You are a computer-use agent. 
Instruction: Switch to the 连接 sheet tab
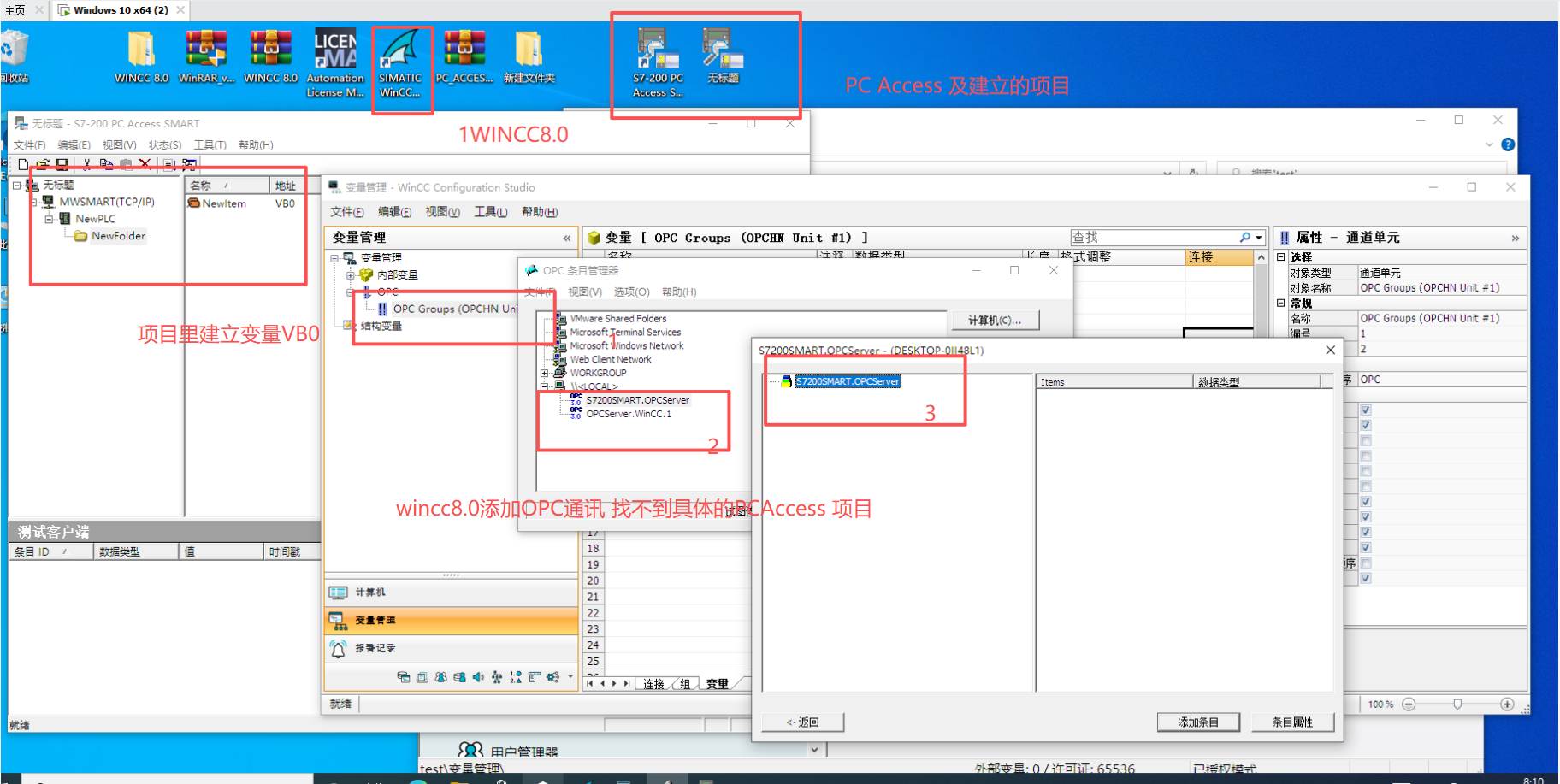(653, 684)
